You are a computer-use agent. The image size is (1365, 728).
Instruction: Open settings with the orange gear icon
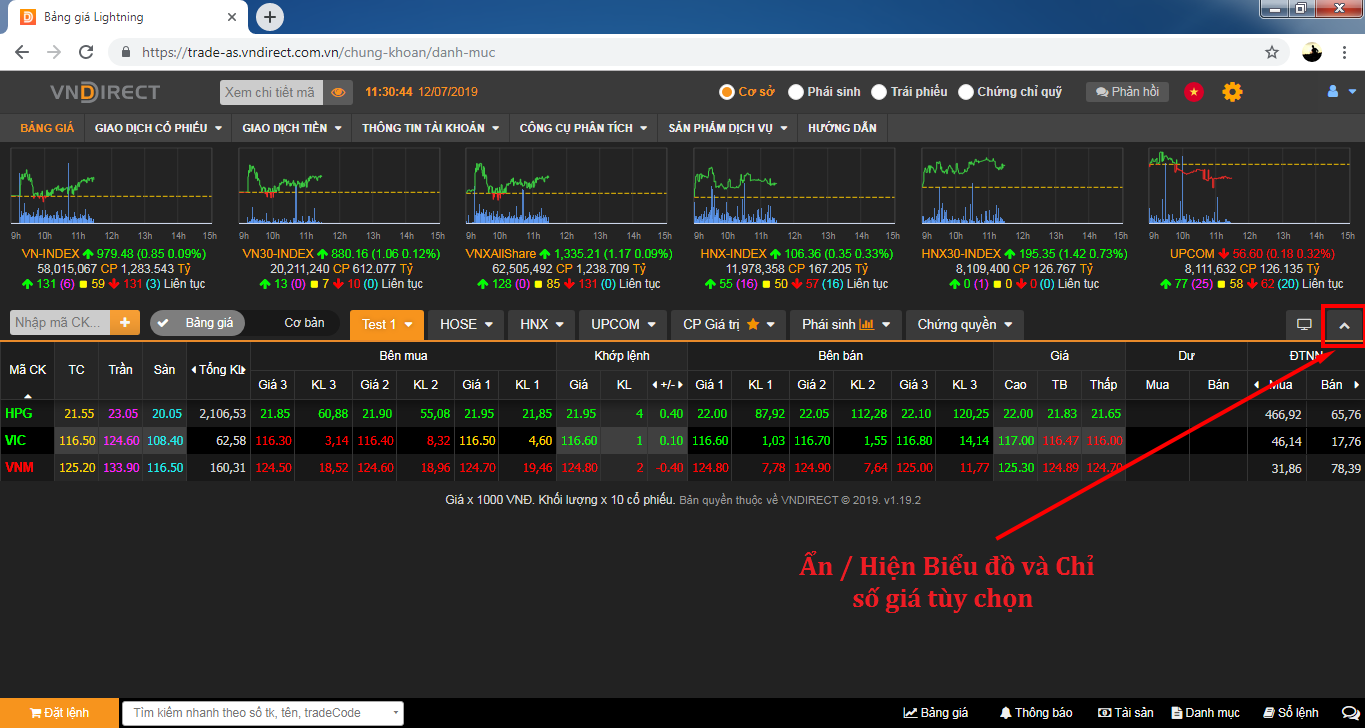pyautogui.click(x=1232, y=92)
